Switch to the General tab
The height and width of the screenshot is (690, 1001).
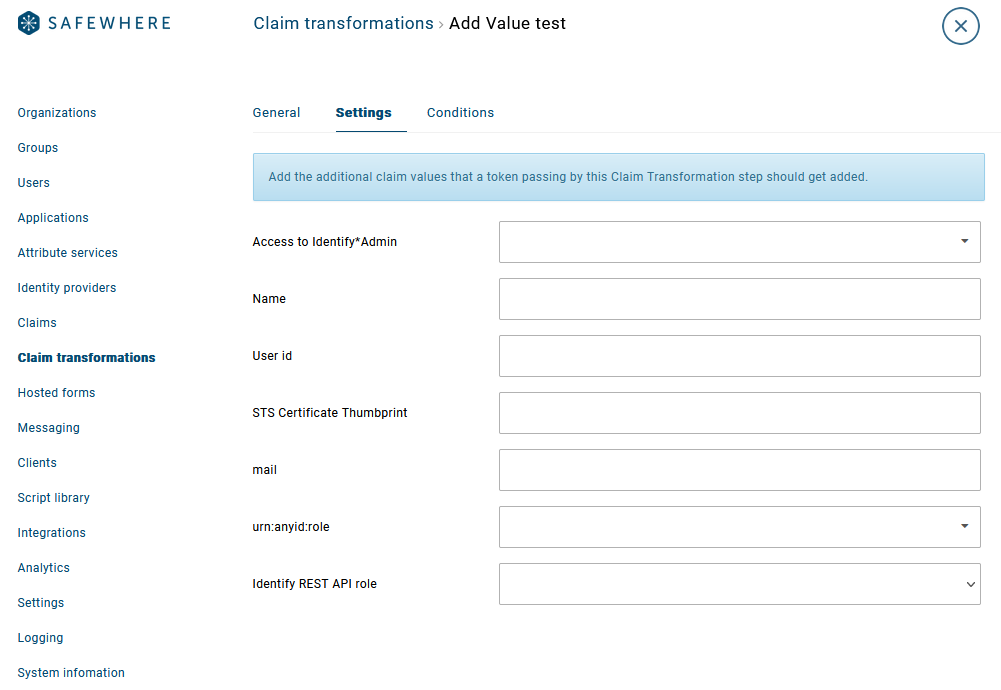pyautogui.click(x=276, y=113)
